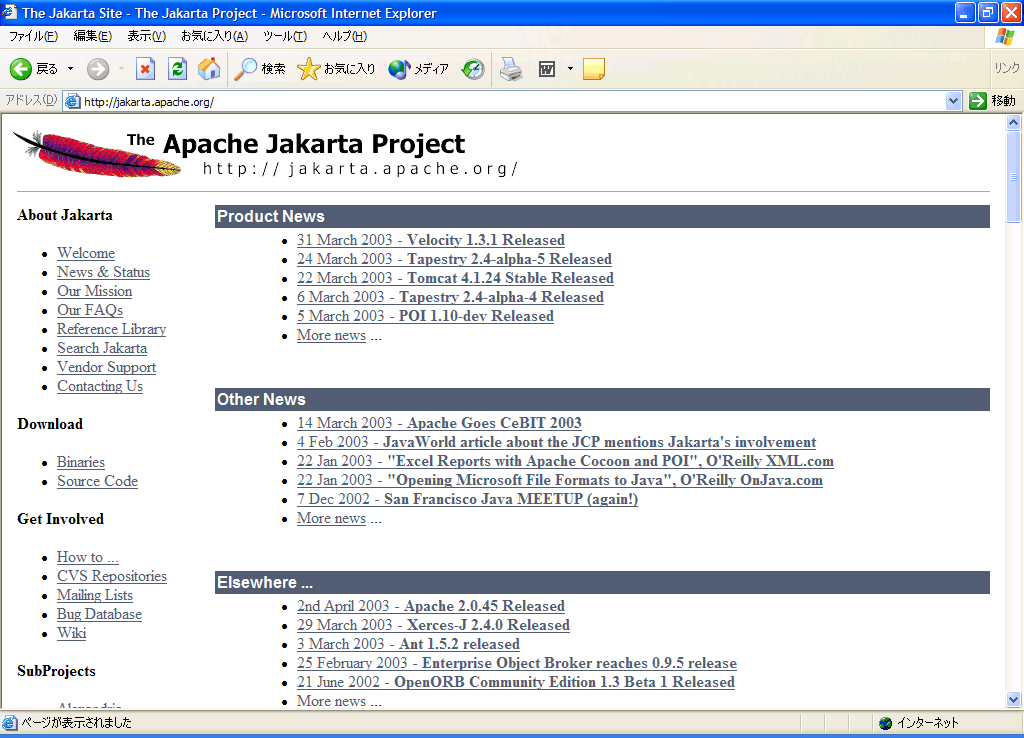Open the Back button history dropdown arrow
The image size is (1024, 738).
(x=71, y=69)
